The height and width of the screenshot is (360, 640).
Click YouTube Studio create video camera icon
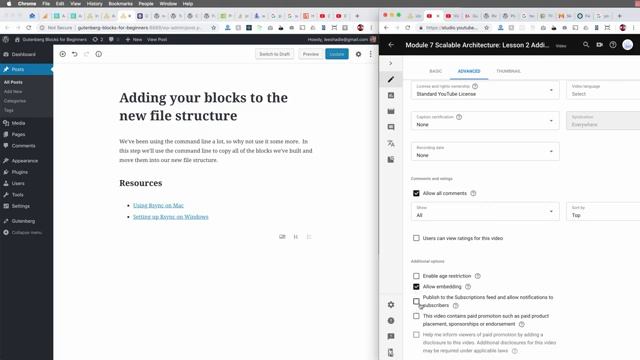coord(600,44)
